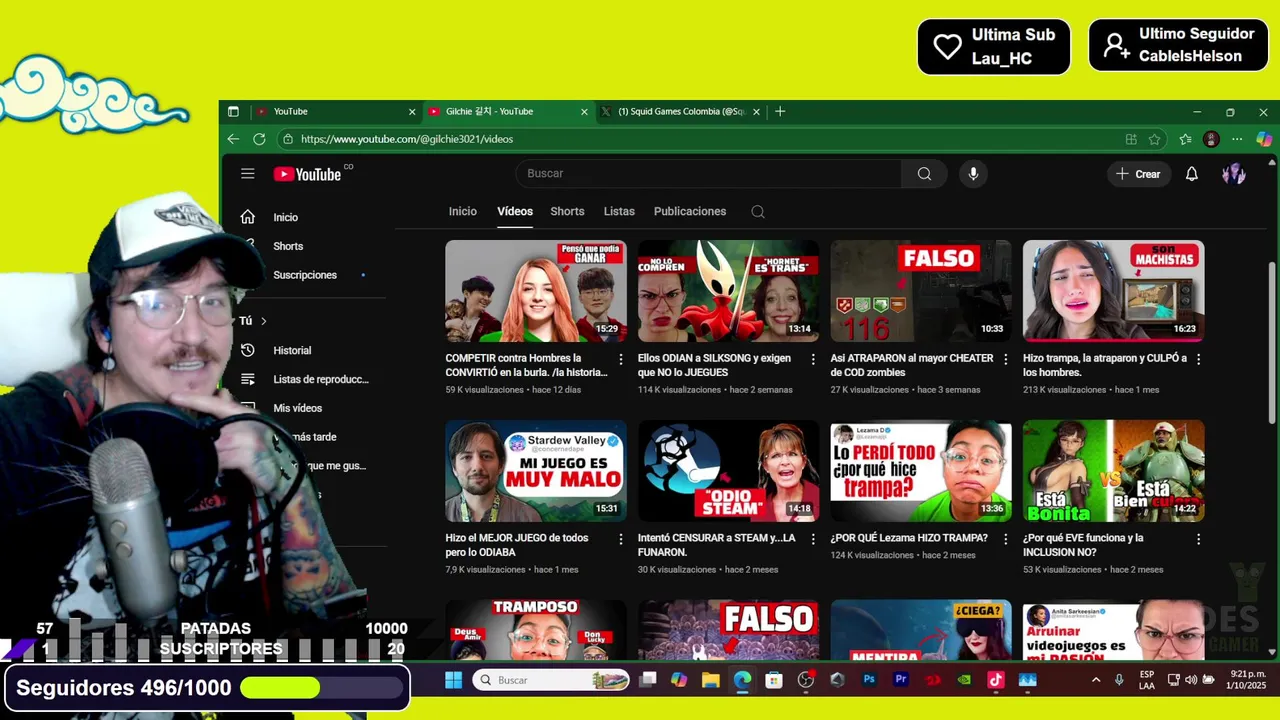Open options for COMPETIR contra Hombres video
This screenshot has width=1280, height=720.
[x=620, y=359]
